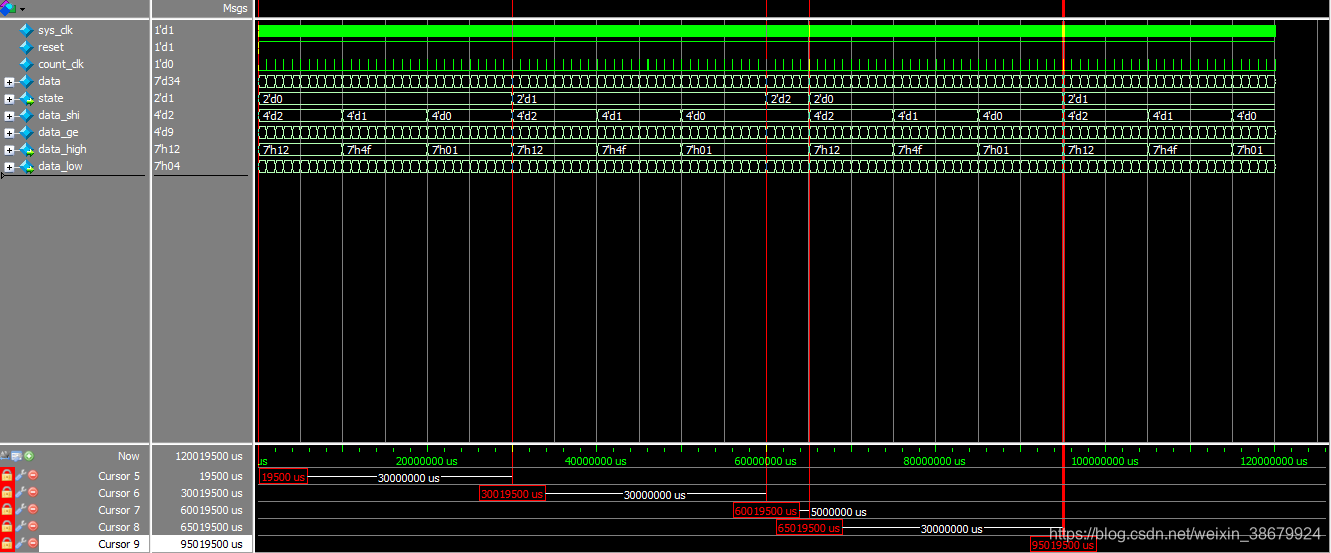Screen dimensions: 1331x553
Task: Click the Msgs column header
Action: (235, 8)
